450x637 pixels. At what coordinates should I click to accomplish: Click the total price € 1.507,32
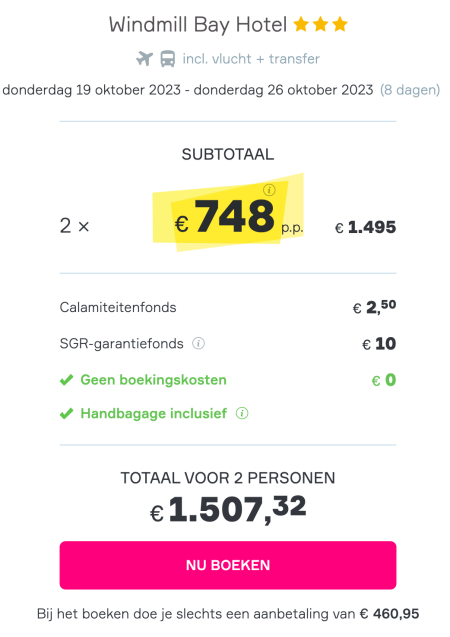228,509
